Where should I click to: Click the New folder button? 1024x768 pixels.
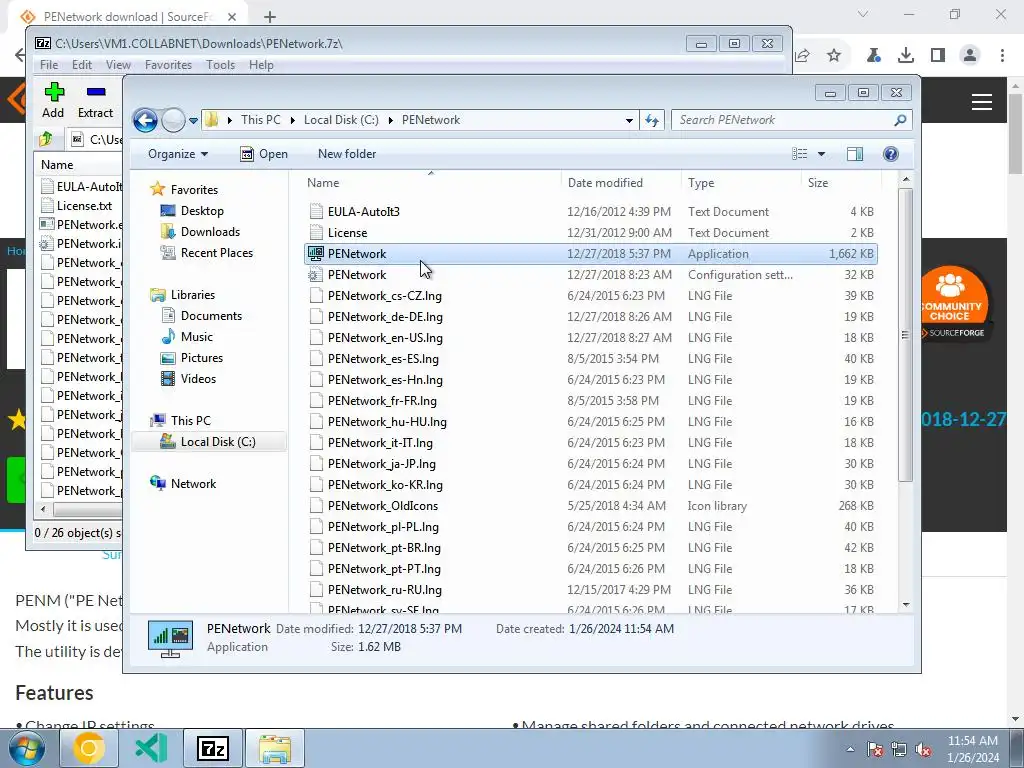(x=347, y=154)
